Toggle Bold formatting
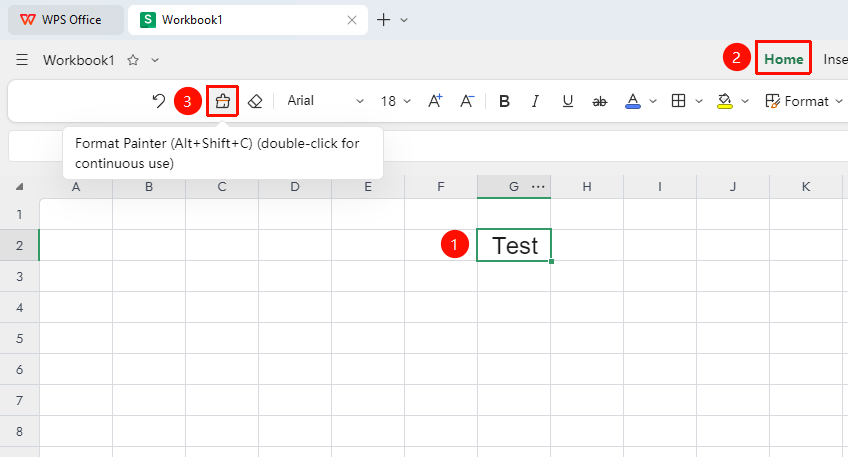848x457 pixels. (x=504, y=101)
